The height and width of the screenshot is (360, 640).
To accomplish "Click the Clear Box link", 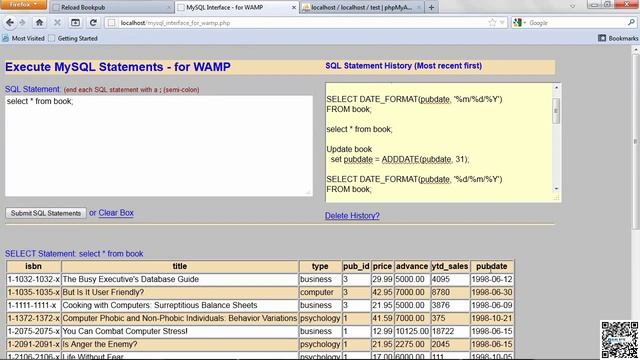I will coord(116,213).
